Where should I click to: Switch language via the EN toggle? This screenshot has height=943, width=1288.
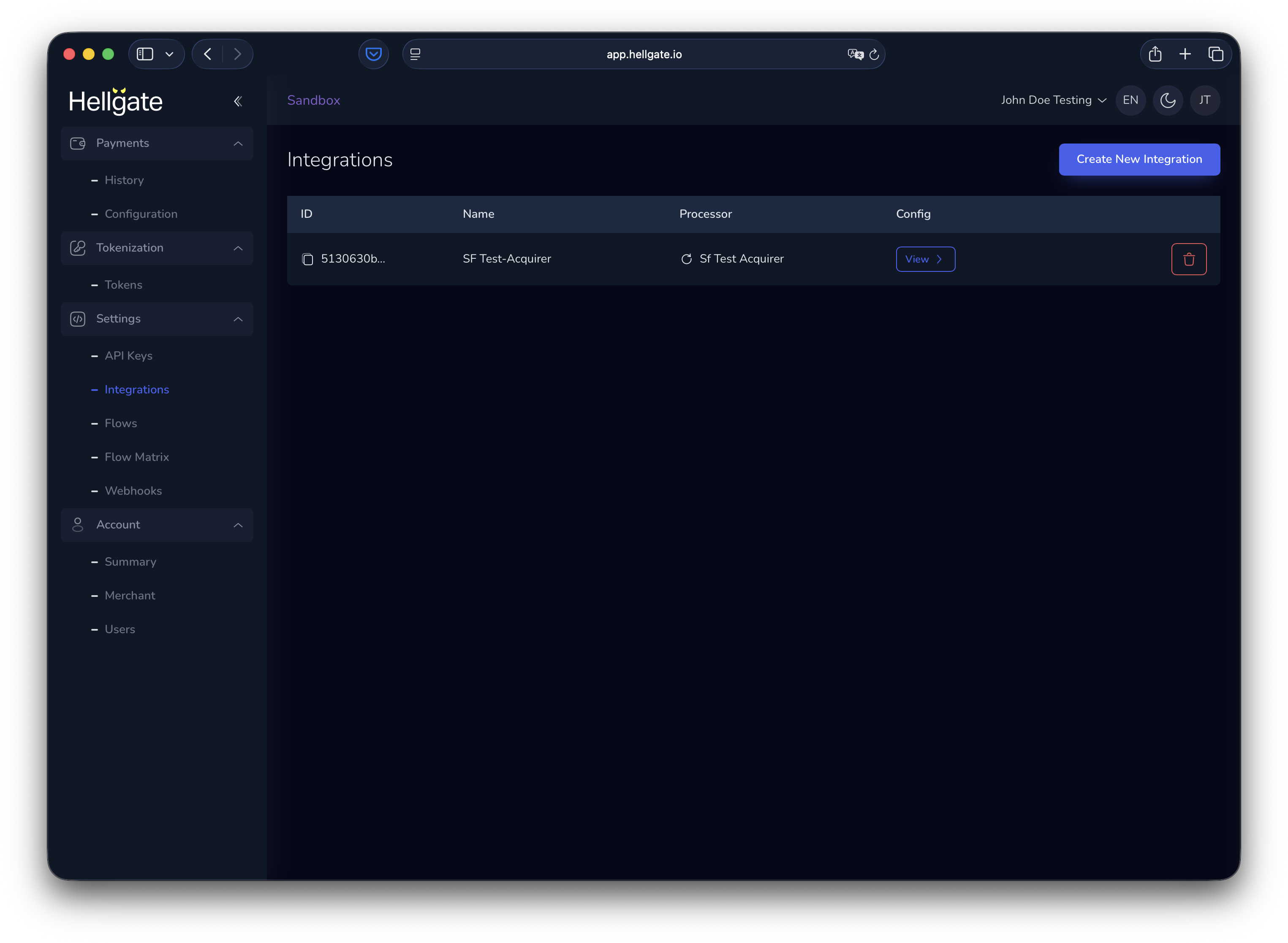[1130, 100]
